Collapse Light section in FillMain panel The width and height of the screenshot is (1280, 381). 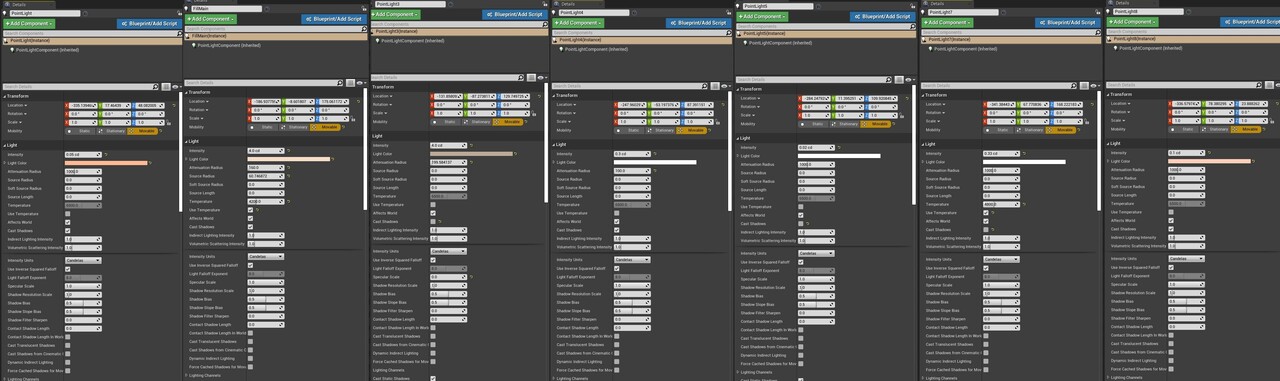187,142
